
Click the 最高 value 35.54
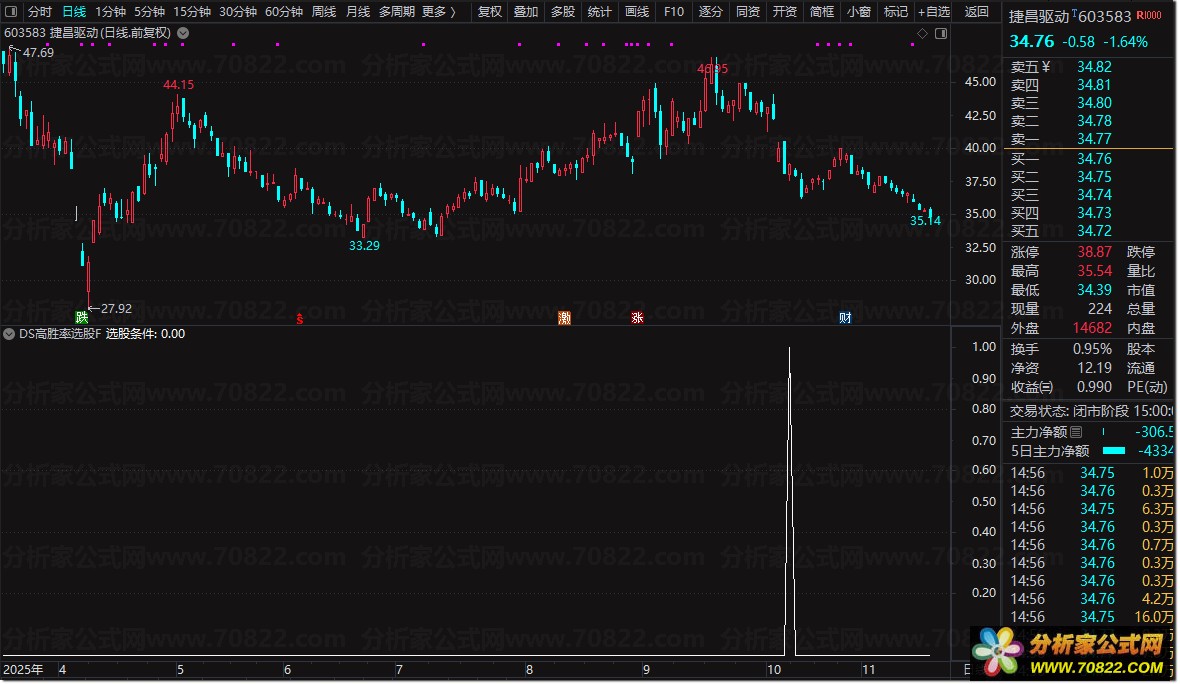click(1093, 271)
